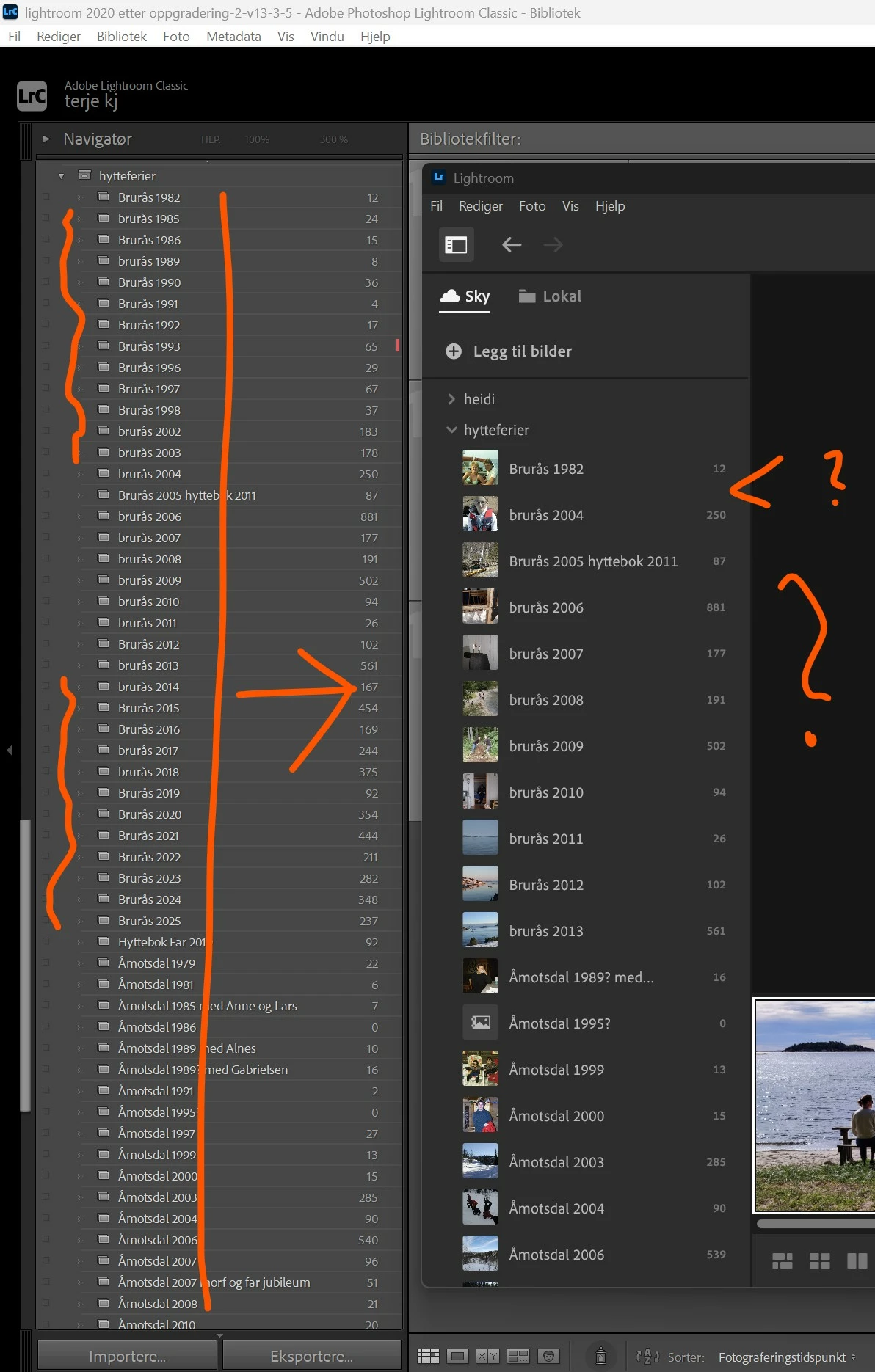Click the plus icon beside Legg til bilder
Image resolution: width=875 pixels, height=1372 pixels.
[454, 351]
